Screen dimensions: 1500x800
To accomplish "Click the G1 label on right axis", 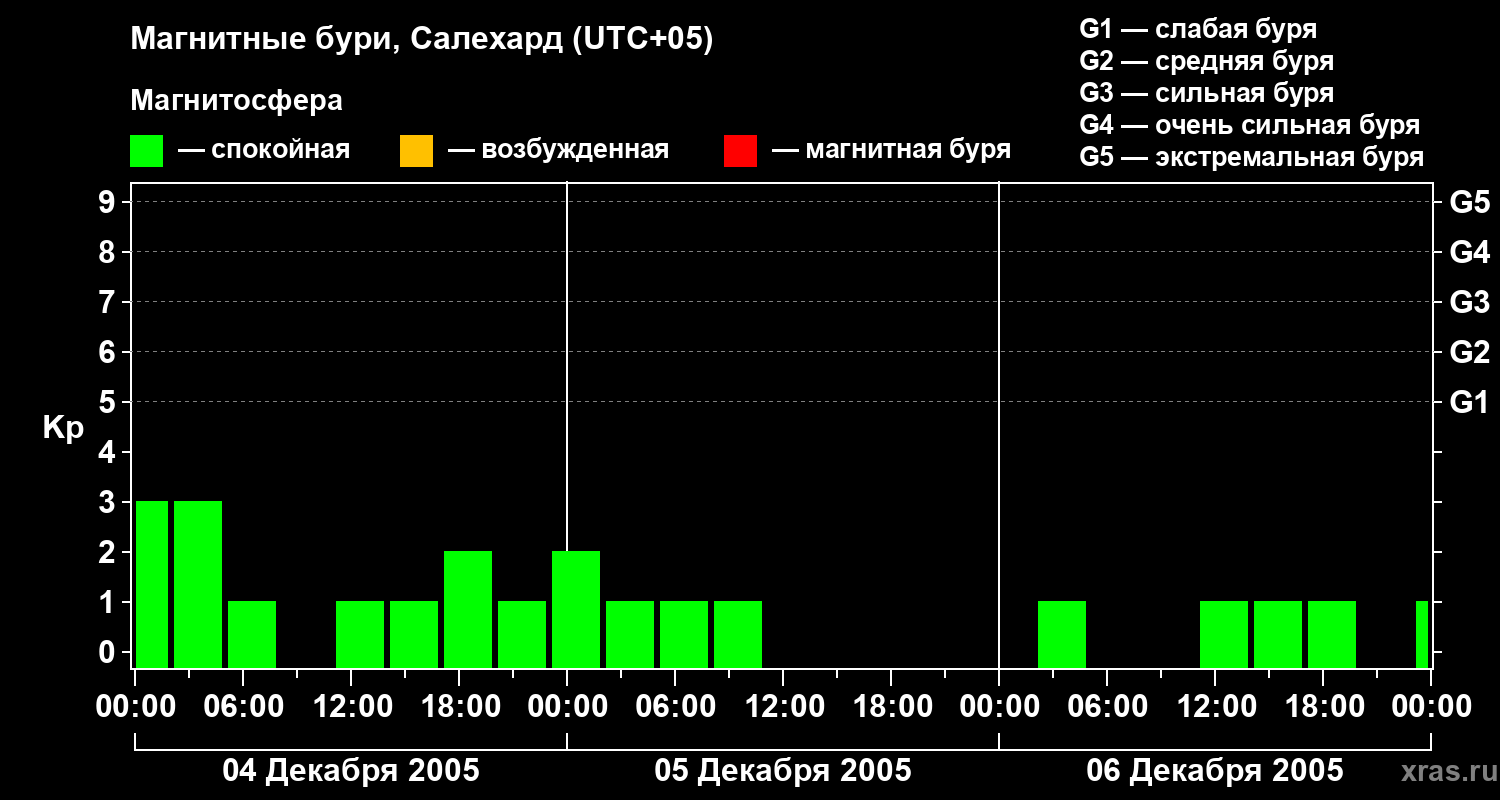I will (1469, 402).
